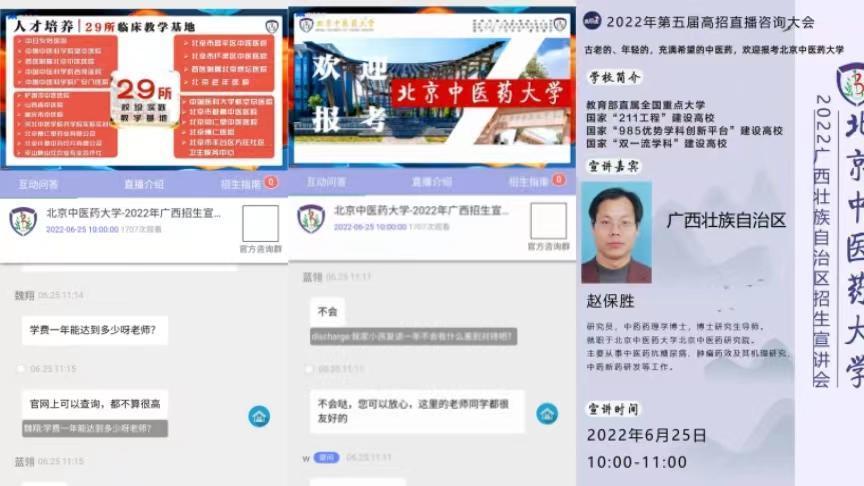
Task: Open 官方咨询群 QR code beside 1787次观看 title
Action: [548, 222]
